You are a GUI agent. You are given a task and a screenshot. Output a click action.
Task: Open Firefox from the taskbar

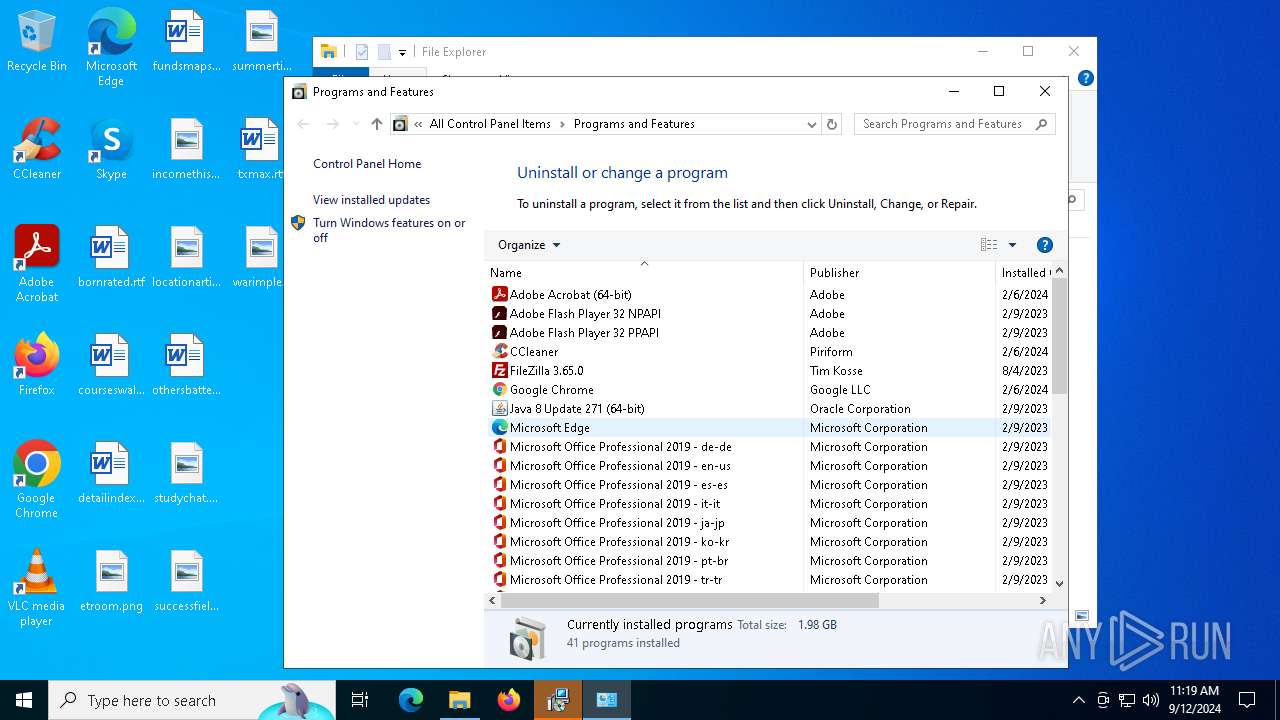pyautogui.click(x=508, y=700)
